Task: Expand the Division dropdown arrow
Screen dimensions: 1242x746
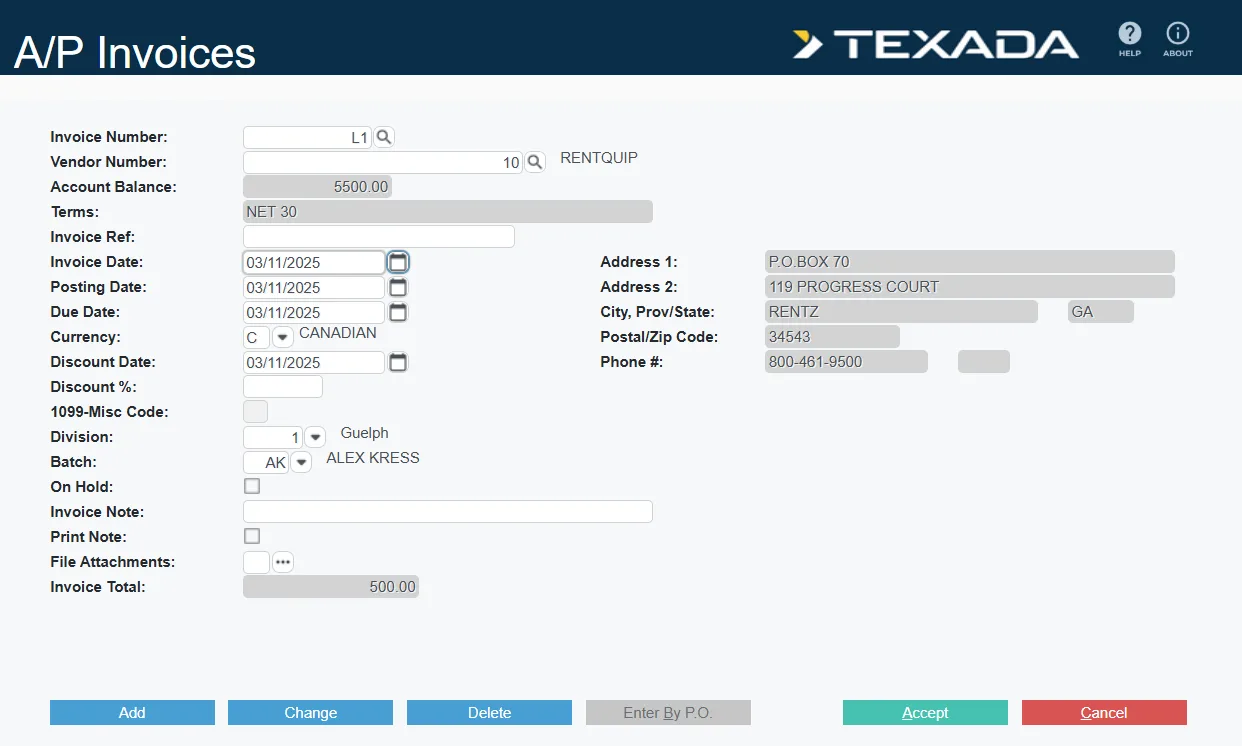Action: click(x=315, y=437)
